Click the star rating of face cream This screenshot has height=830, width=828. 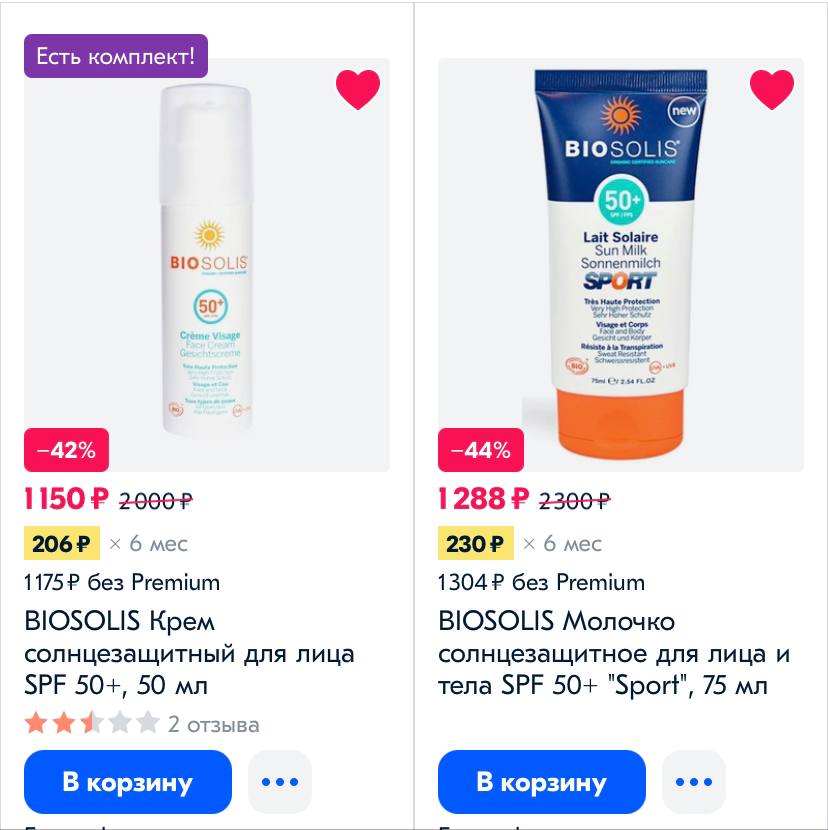(92, 723)
